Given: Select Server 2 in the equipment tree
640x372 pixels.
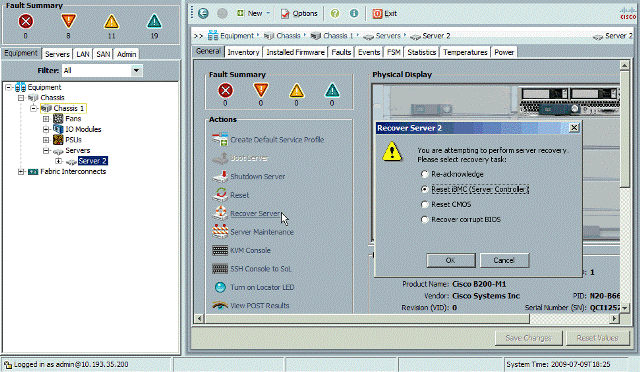Looking at the screenshot, I should [93, 161].
